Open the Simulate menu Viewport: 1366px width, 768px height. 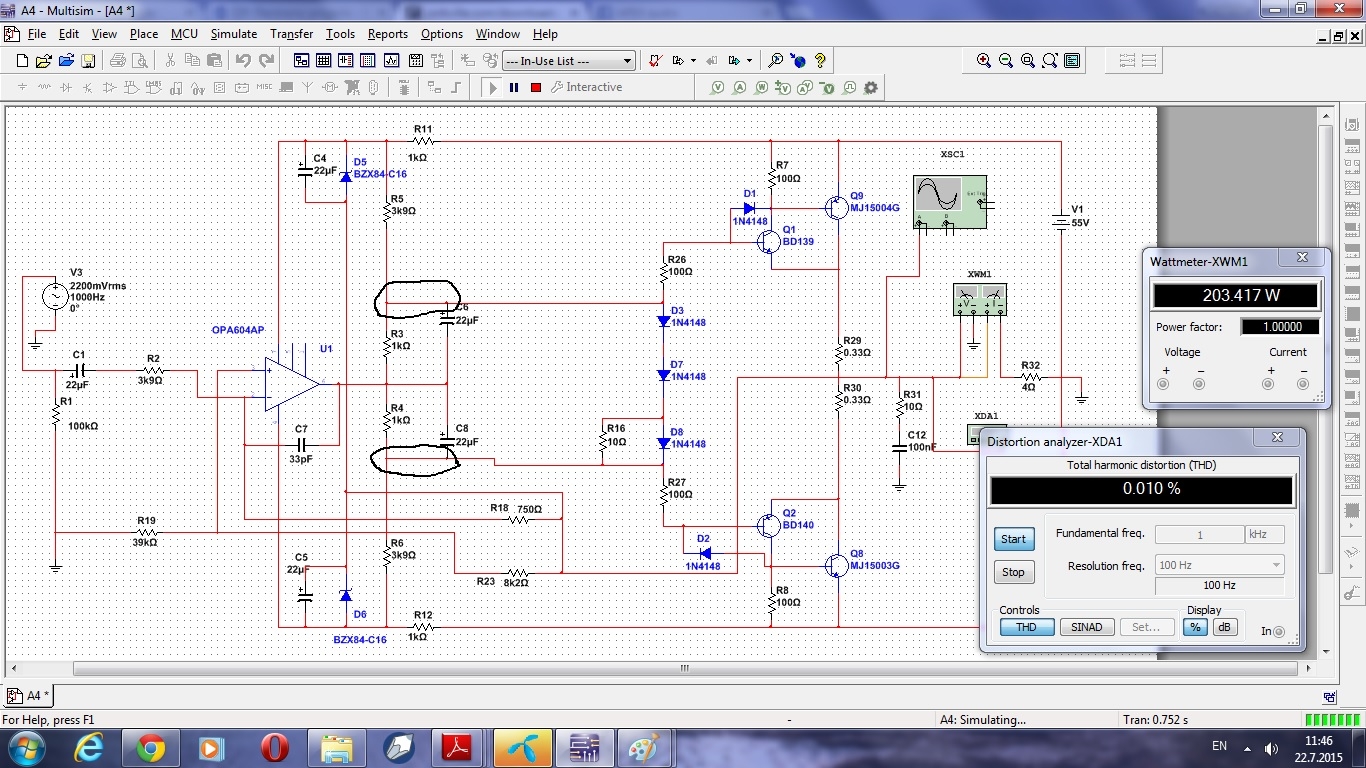coord(234,34)
